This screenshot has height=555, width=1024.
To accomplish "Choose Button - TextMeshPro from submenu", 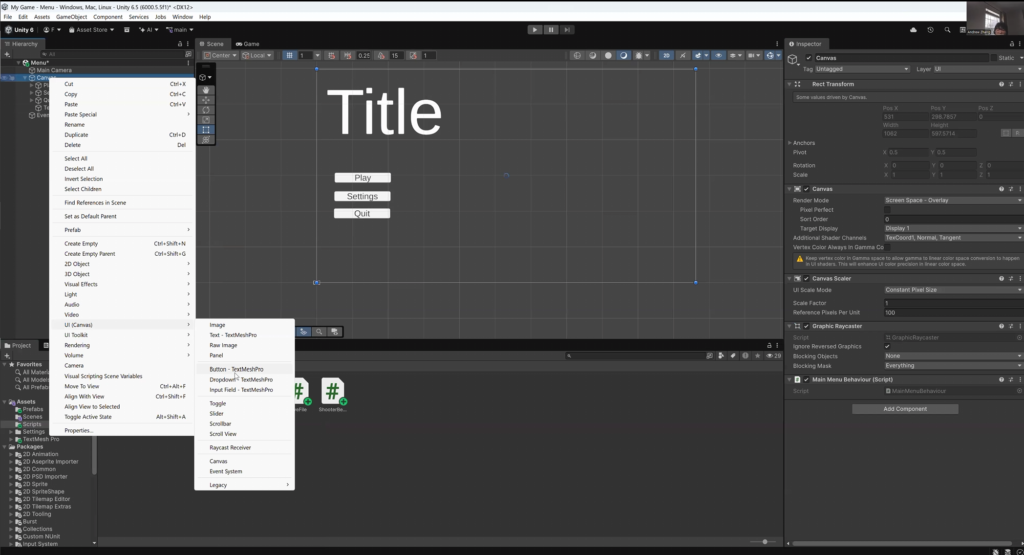I will click(x=236, y=369).
